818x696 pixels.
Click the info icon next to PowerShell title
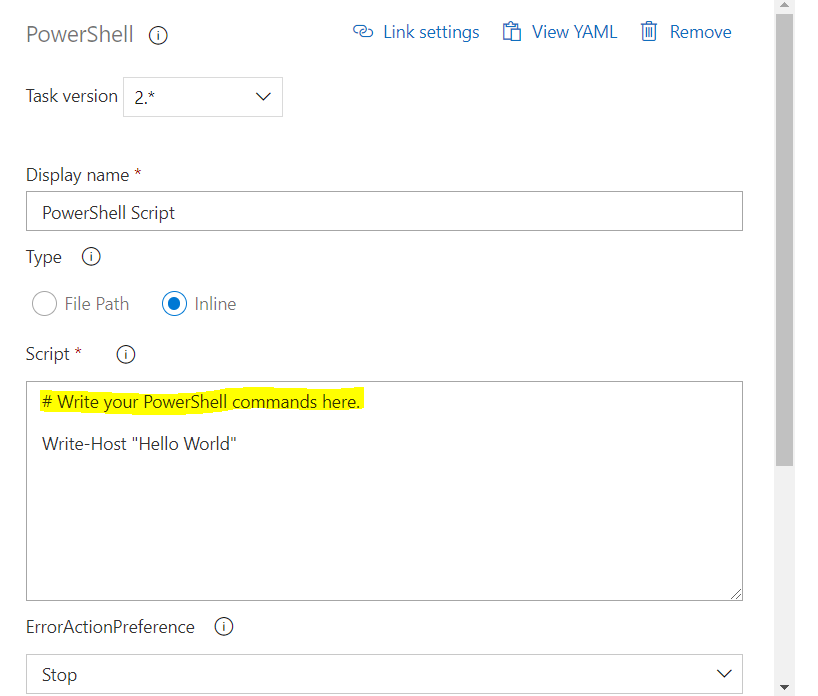[158, 35]
